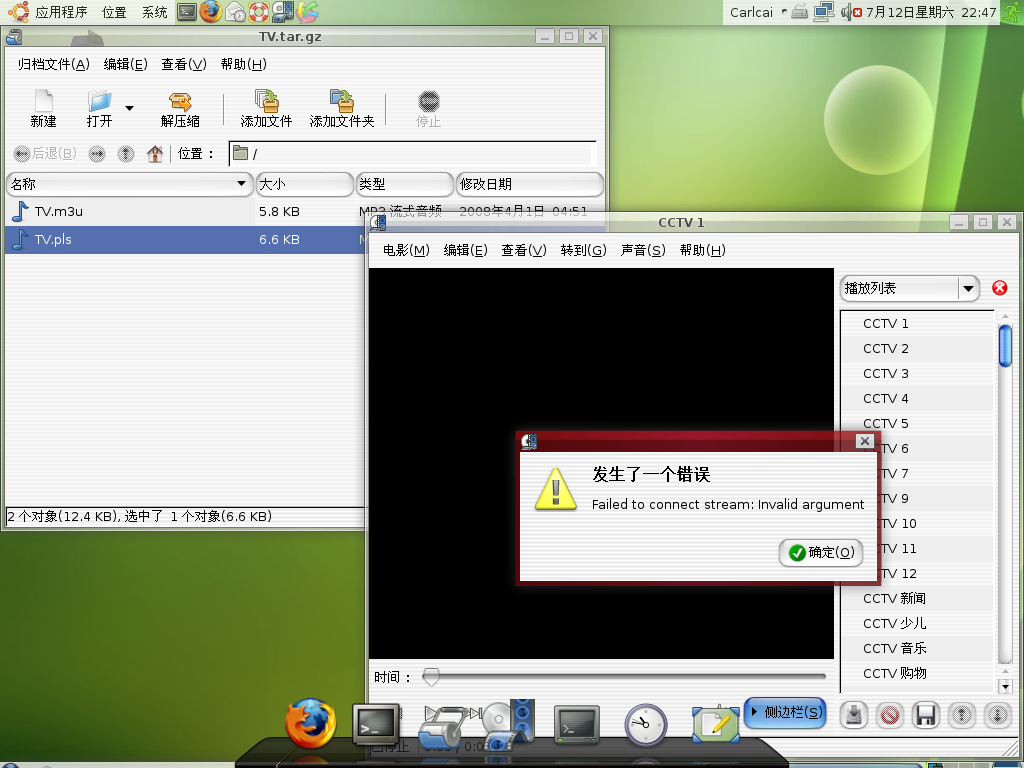
Task: Click the move playlist item down icon
Action: point(997,715)
